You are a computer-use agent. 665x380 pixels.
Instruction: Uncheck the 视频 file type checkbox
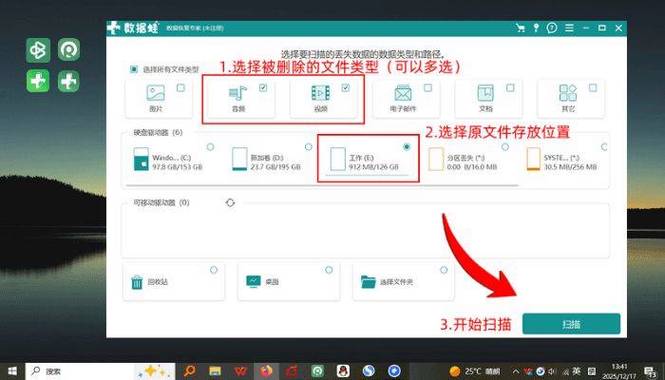pos(346,88)
